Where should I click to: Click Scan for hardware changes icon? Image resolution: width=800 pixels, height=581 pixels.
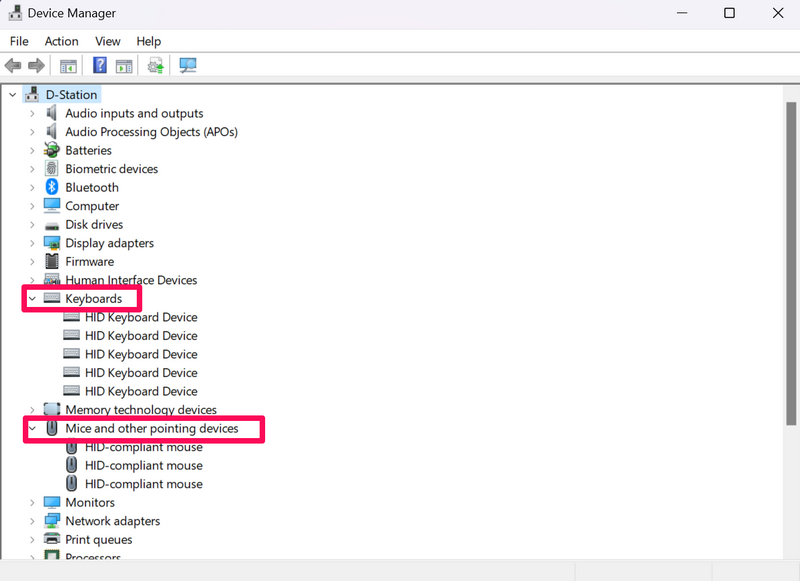187,66
